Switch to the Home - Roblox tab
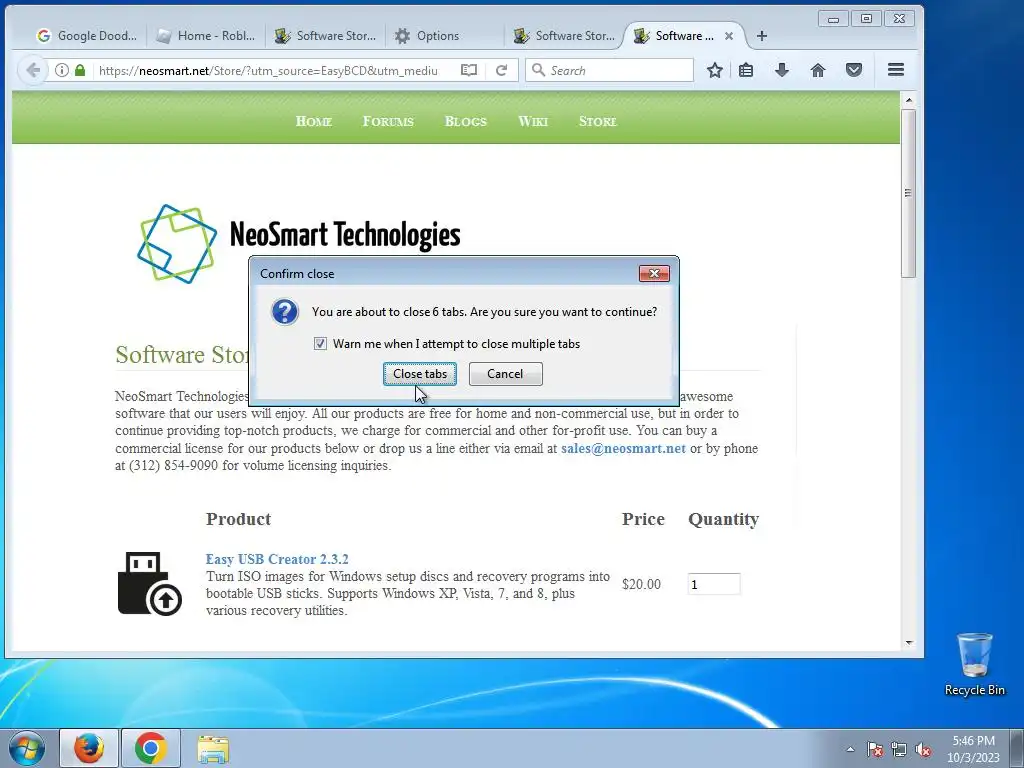The height and width of the screenshot is (768, 1024). click(x=206, y=36)
